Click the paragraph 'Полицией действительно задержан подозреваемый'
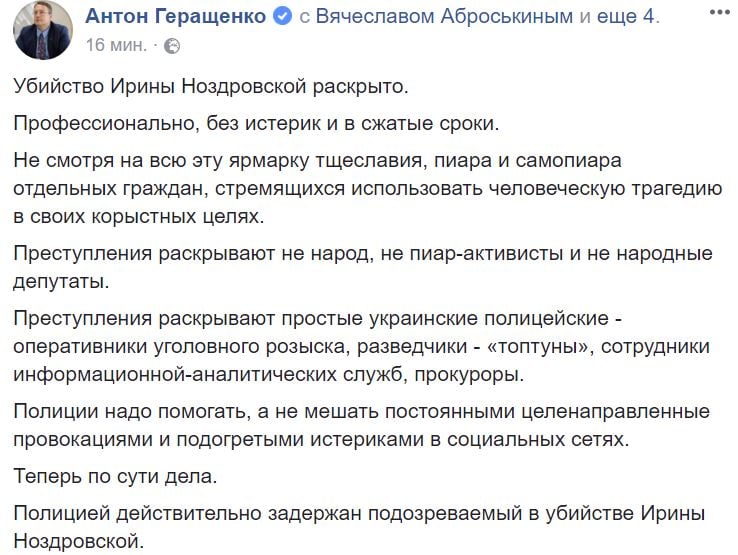The width and height of the screenshot is (738, 555). pyautogui.click(x=359, y=527)
